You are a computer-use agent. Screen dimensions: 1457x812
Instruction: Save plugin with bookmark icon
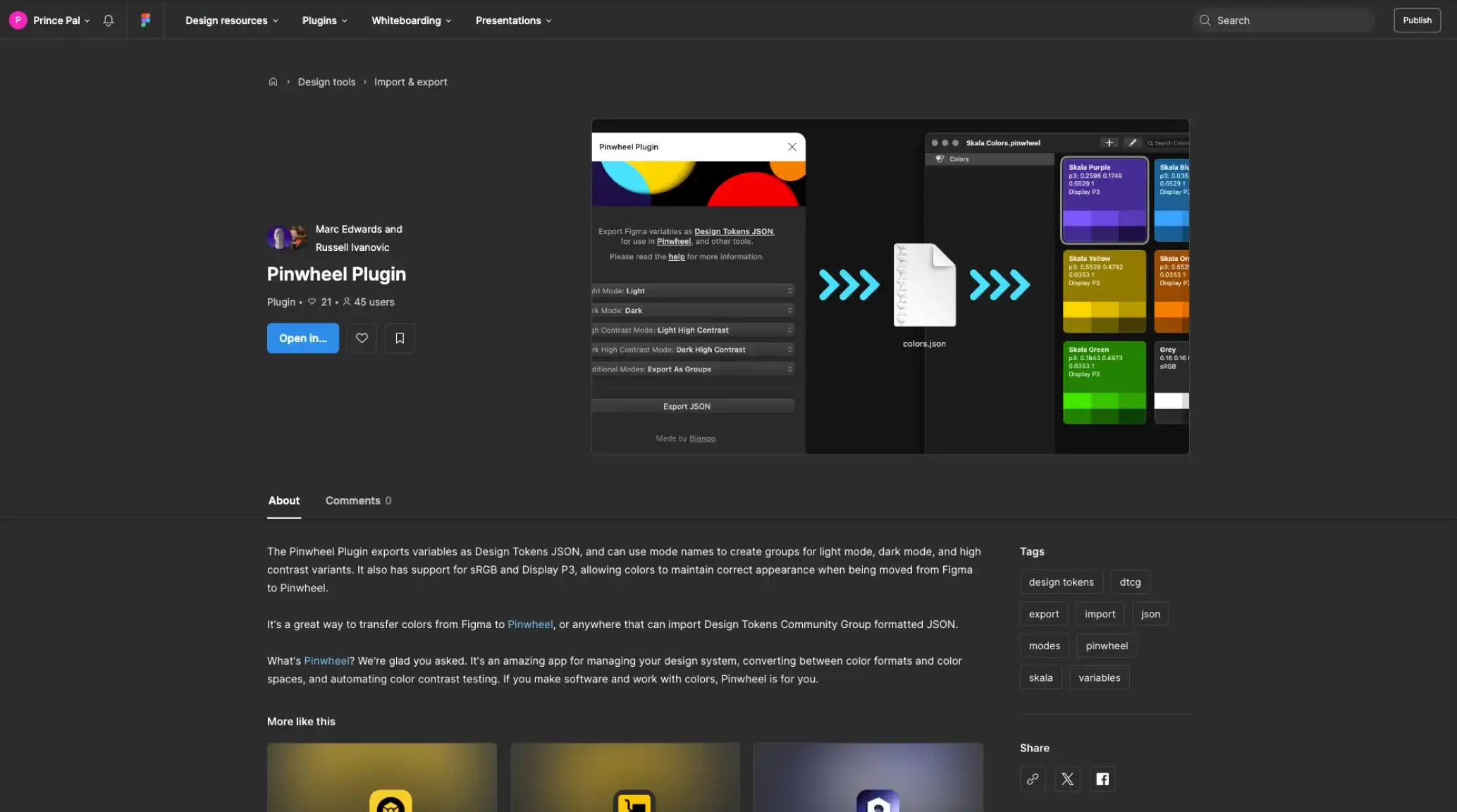point(400,338)
